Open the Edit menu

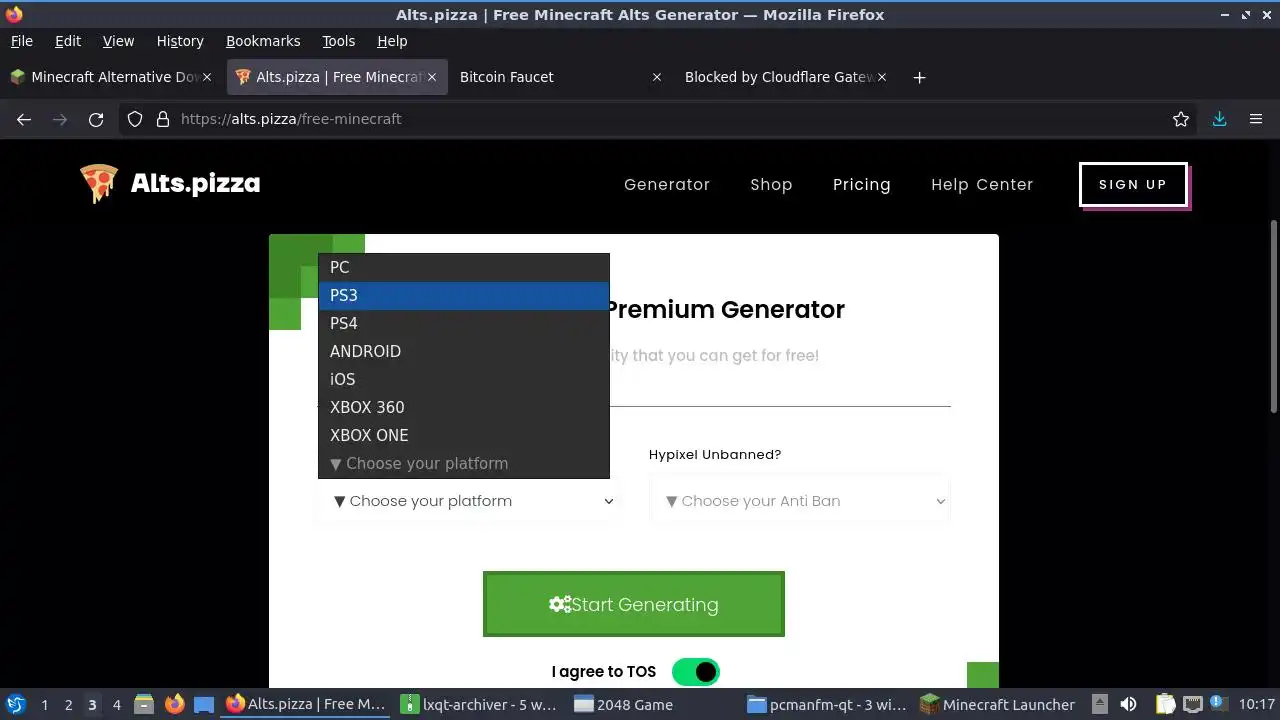pos(68,41)
